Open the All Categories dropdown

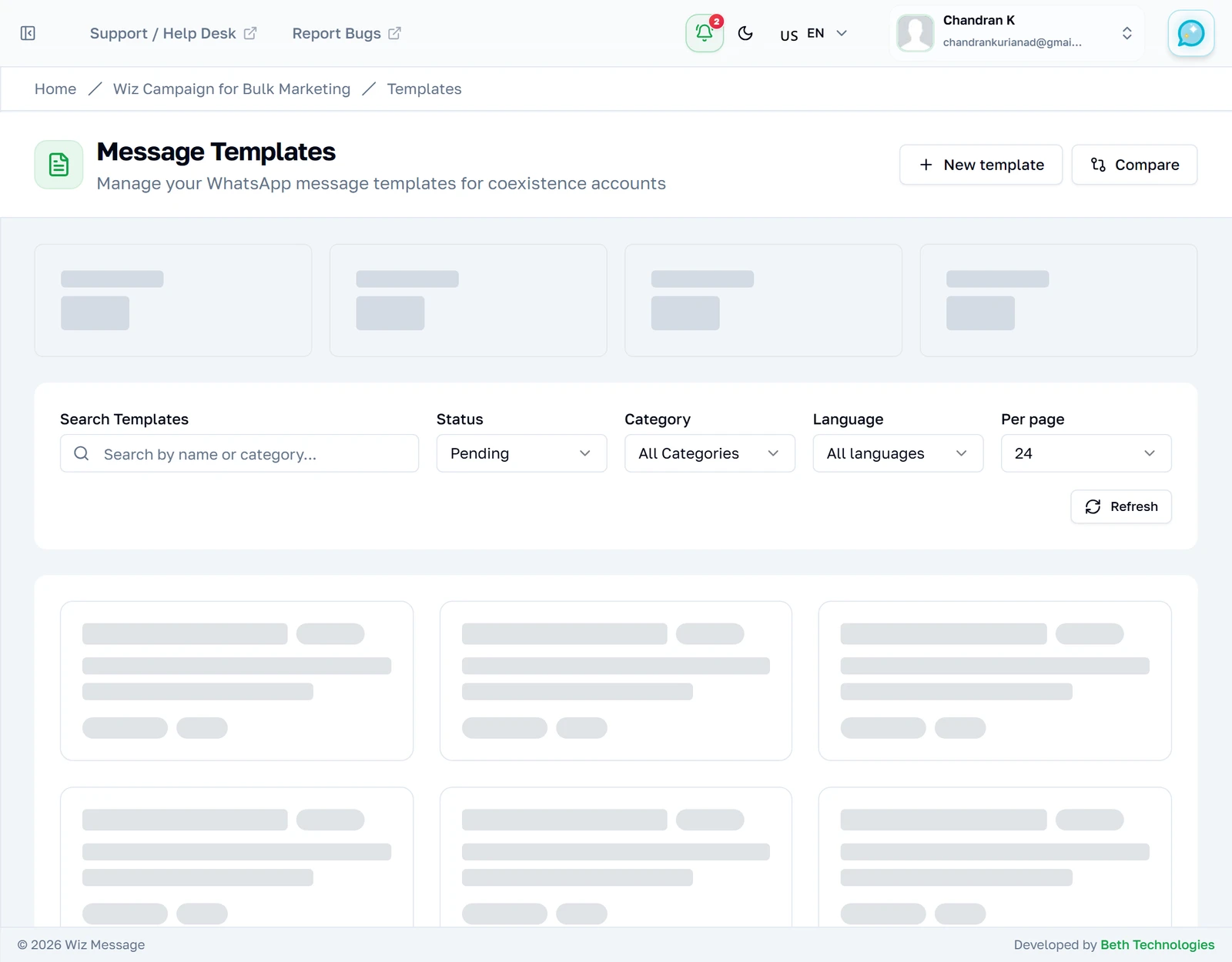[709, 453]
